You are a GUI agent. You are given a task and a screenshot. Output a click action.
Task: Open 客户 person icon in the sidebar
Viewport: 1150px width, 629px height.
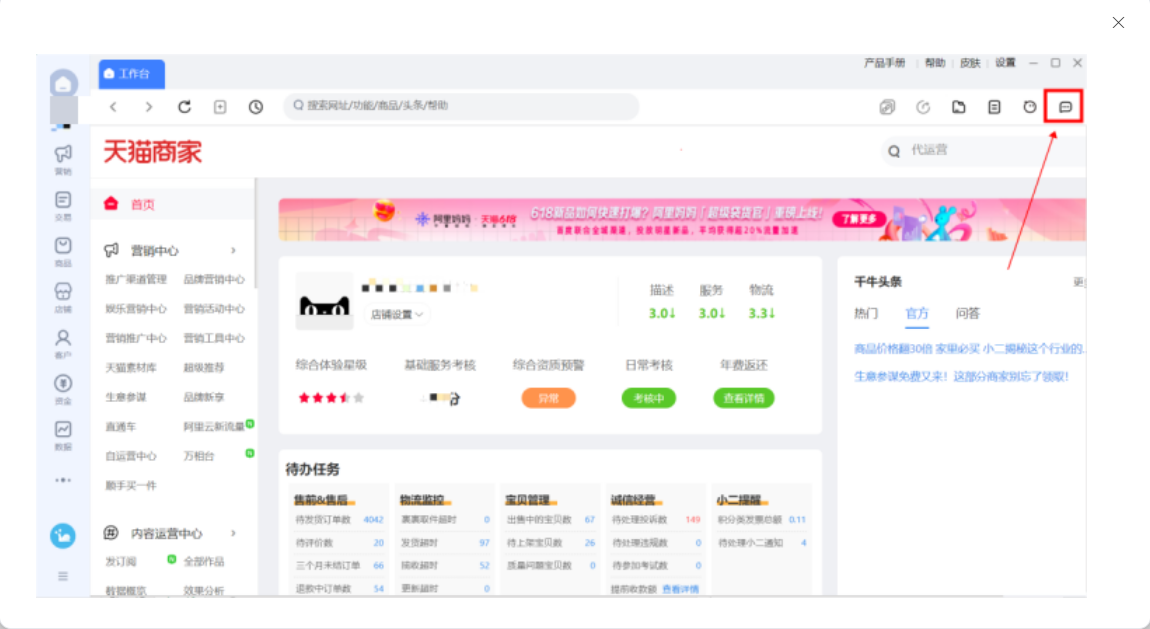(63, 342)
